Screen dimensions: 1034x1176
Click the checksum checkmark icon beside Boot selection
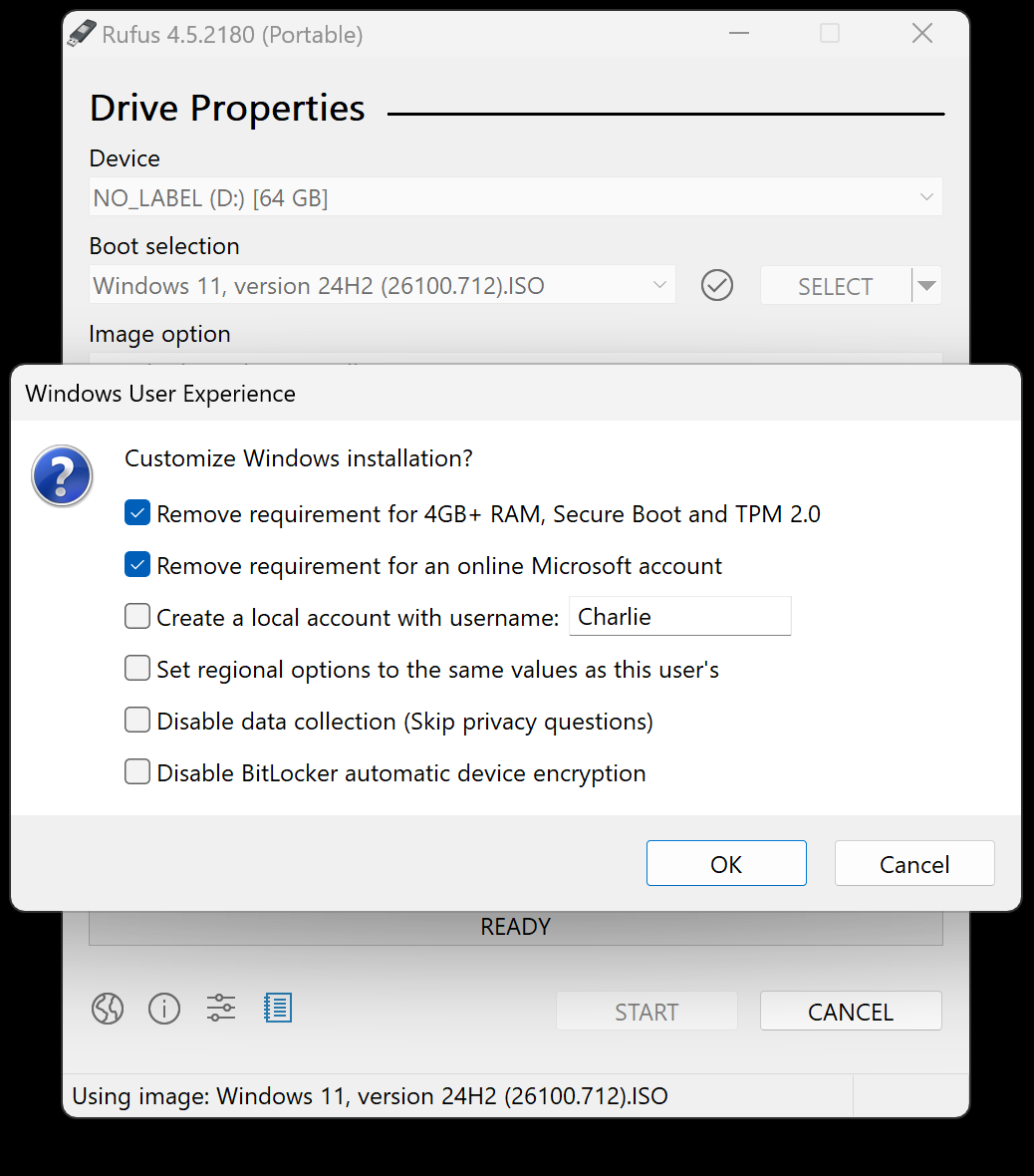tap(716, 285)
